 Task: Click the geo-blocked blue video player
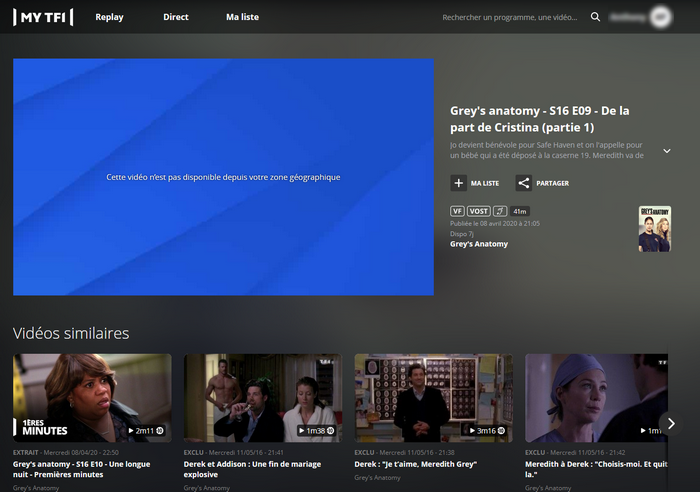[223, 177]
